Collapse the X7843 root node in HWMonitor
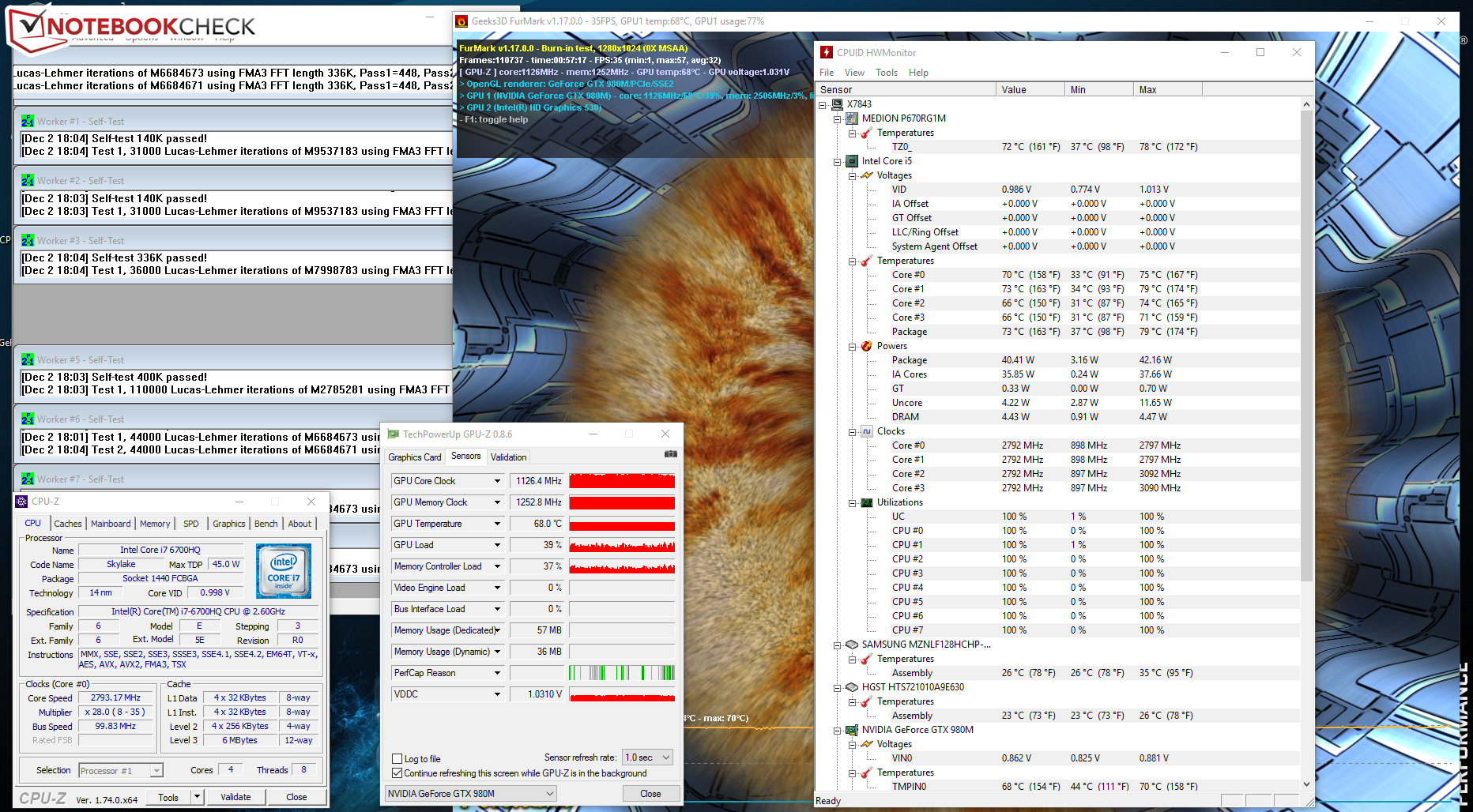The width and height of the screenshot is (1473, 812). point(823,104)
